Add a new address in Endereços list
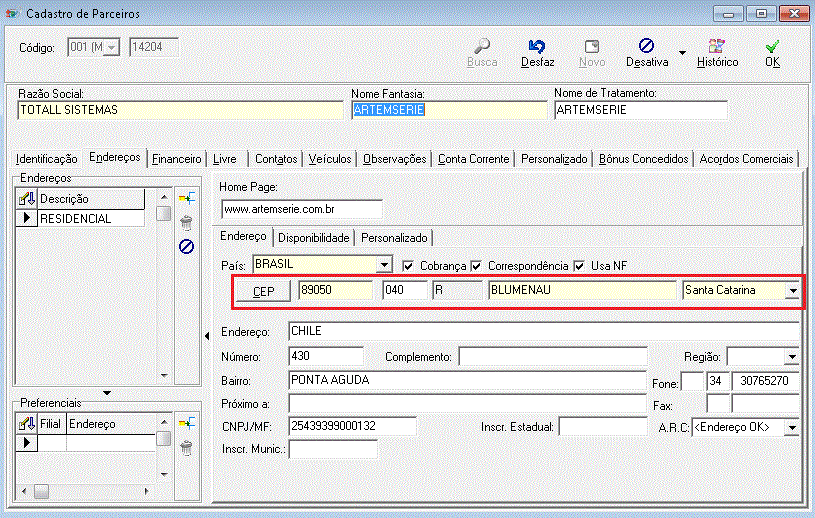Image resolution: width=815 pixels, height=518 pixels. [x=187, y=198]
